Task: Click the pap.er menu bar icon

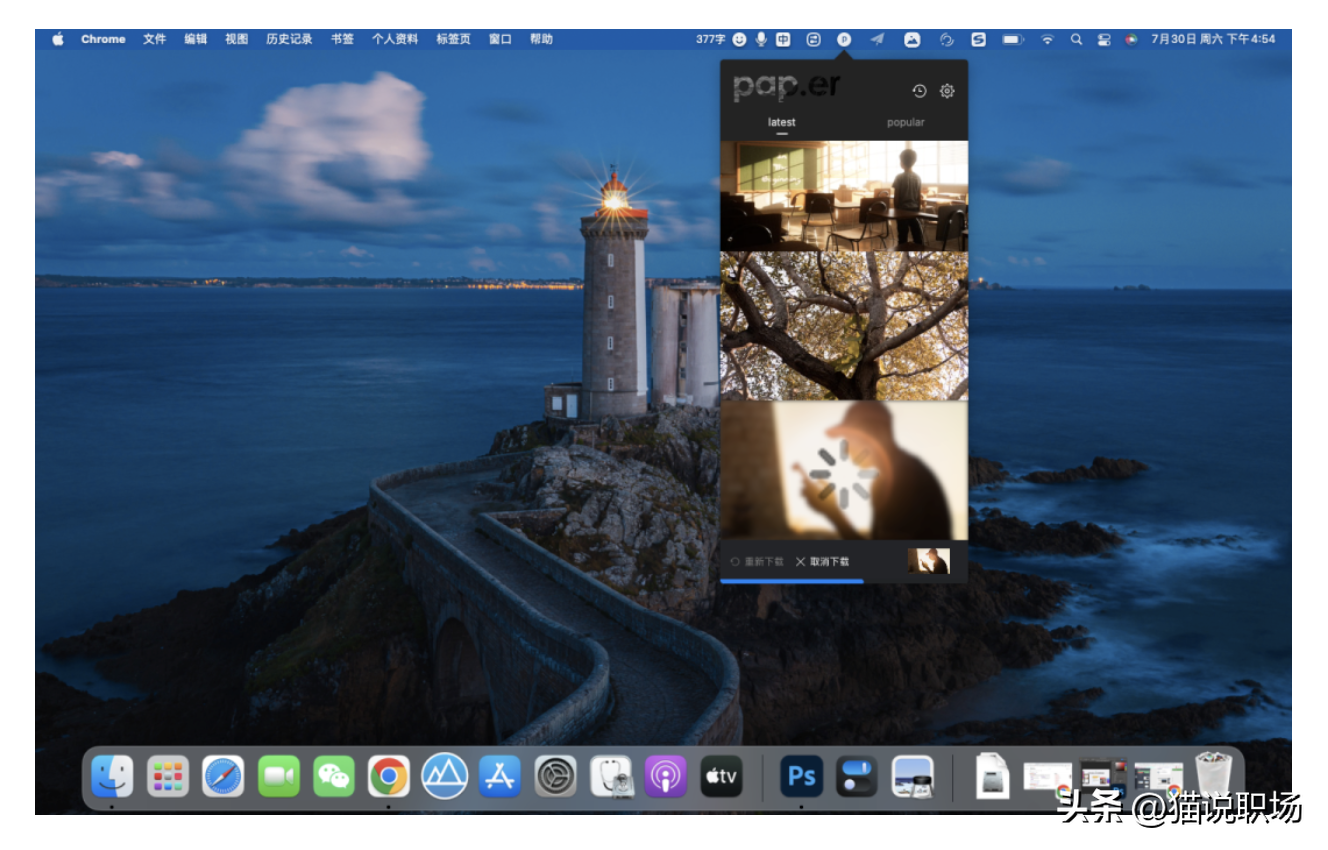Action: coord(844,39)
